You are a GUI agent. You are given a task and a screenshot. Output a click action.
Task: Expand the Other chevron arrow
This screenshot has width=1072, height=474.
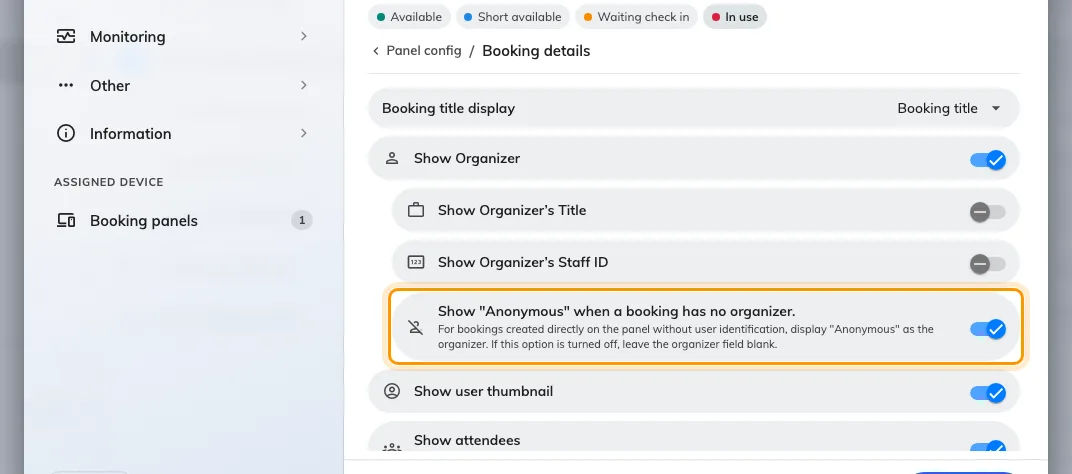pyautogui.click(x=304, y=85)
